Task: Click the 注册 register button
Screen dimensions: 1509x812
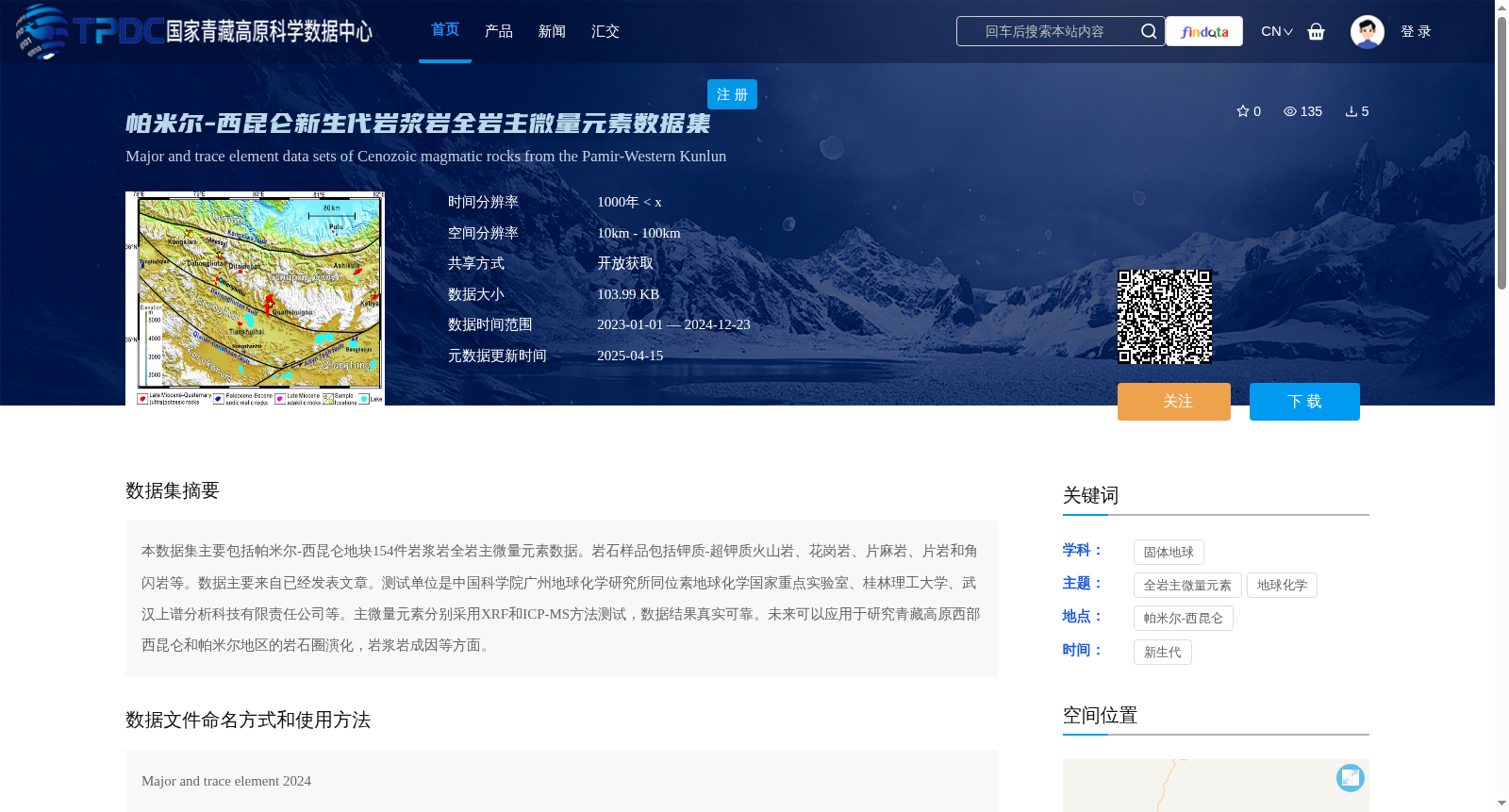Action: [x=732, y=94]
